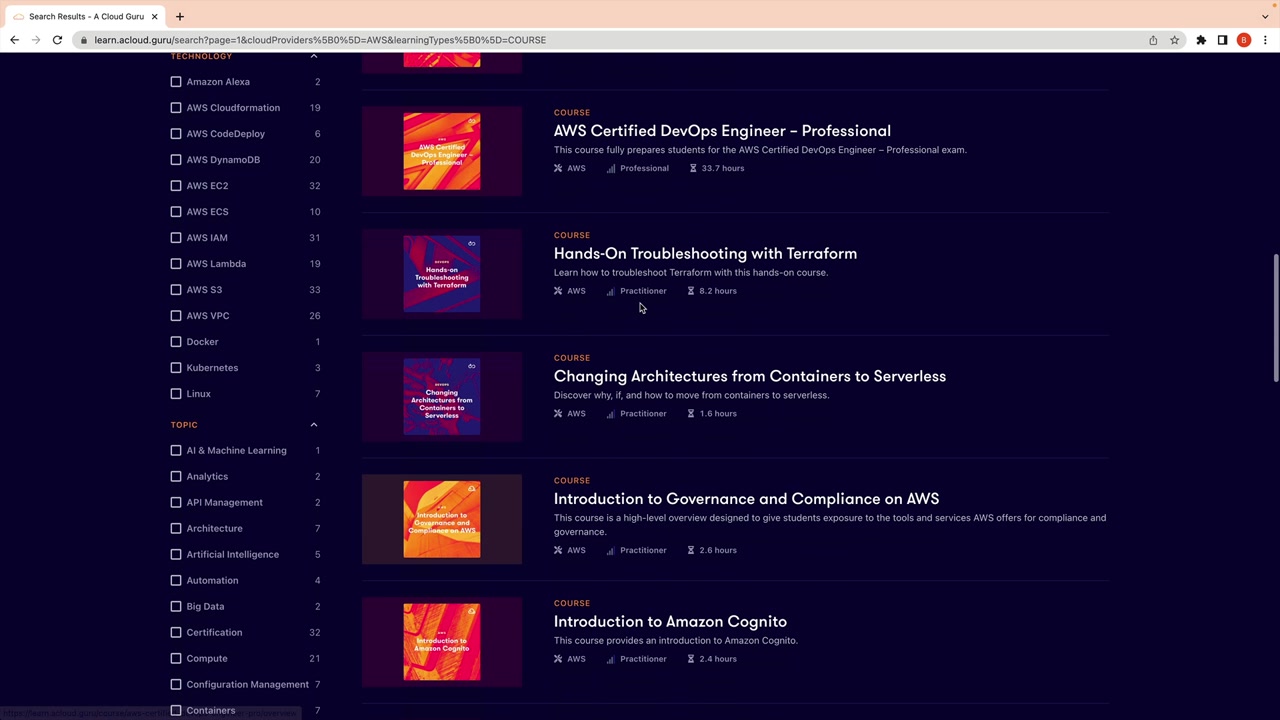Check the AI & Machine Learning topic
Image resolution: width=1280 pixels, height=720 pixels.
tap(176, 451)
